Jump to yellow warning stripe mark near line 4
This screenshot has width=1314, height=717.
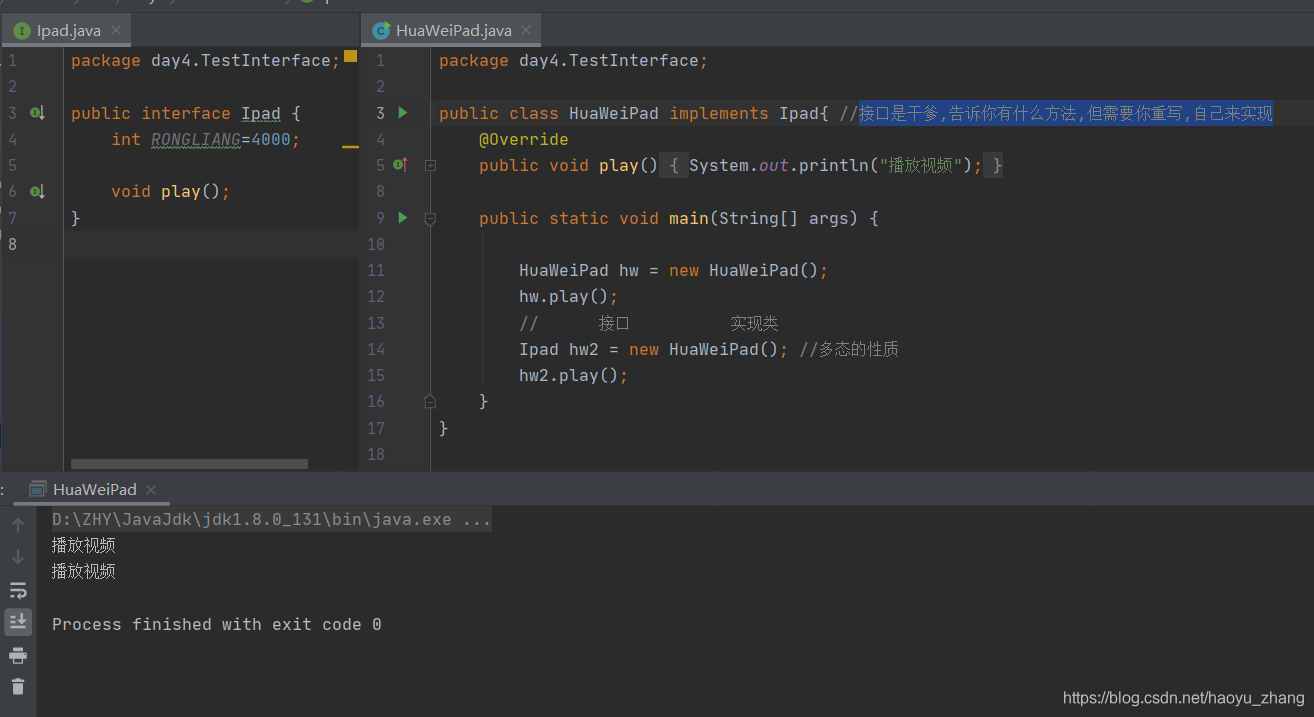click(x=350, y=147)
